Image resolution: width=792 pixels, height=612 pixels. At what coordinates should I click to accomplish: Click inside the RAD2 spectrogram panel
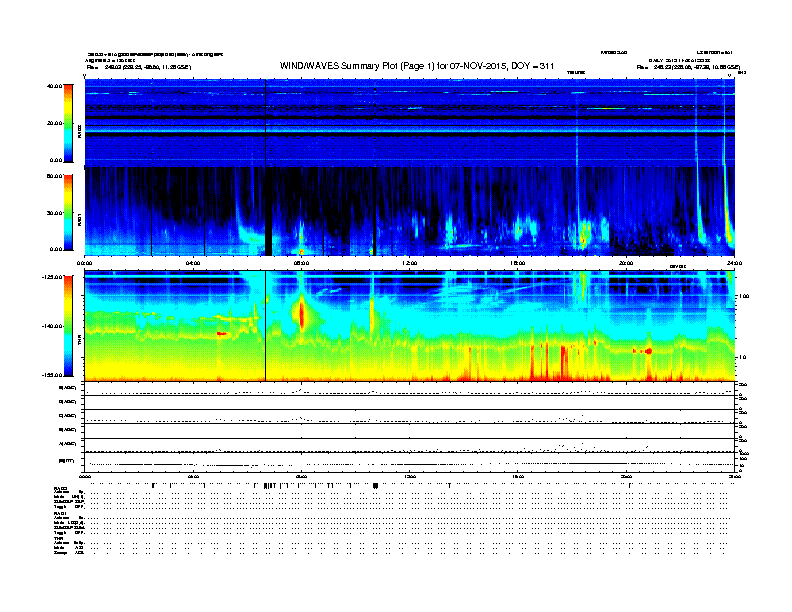click(x=410, y=122)
